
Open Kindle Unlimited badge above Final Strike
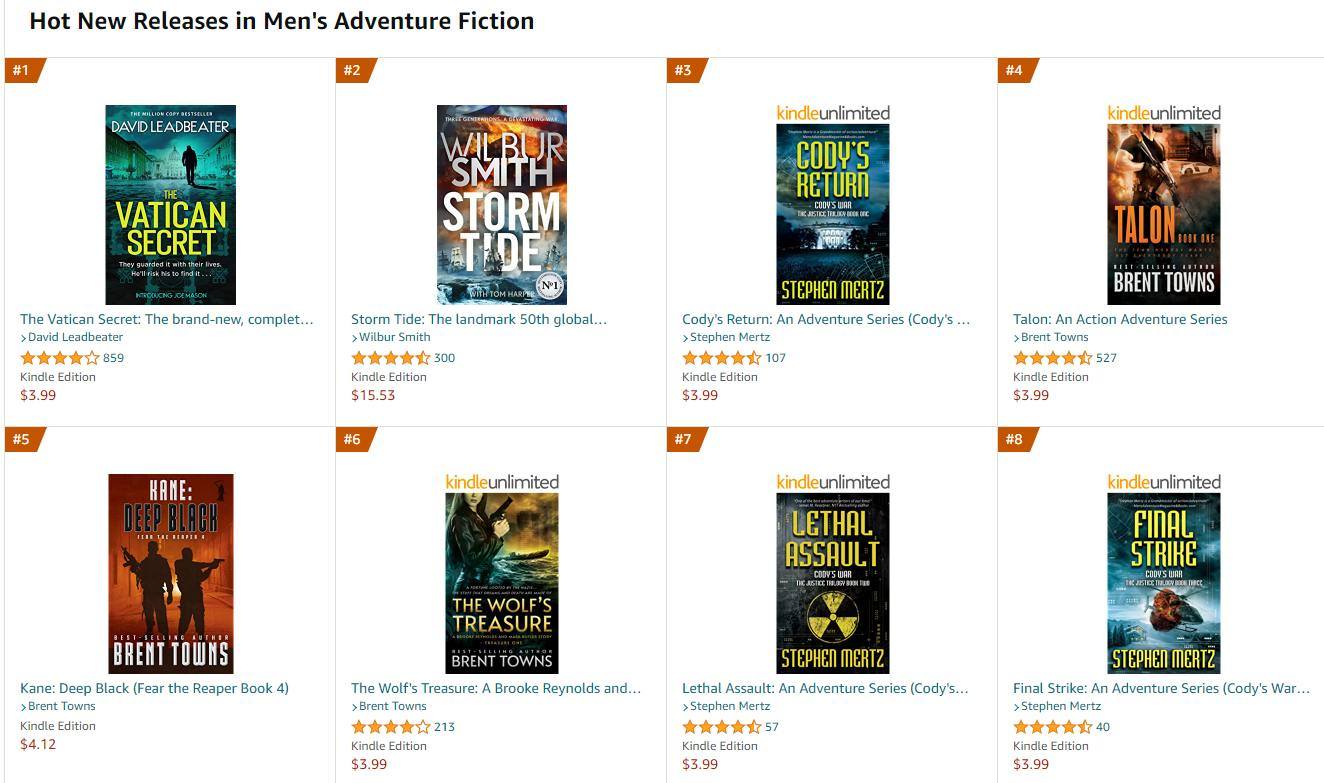coord(1163,481)
